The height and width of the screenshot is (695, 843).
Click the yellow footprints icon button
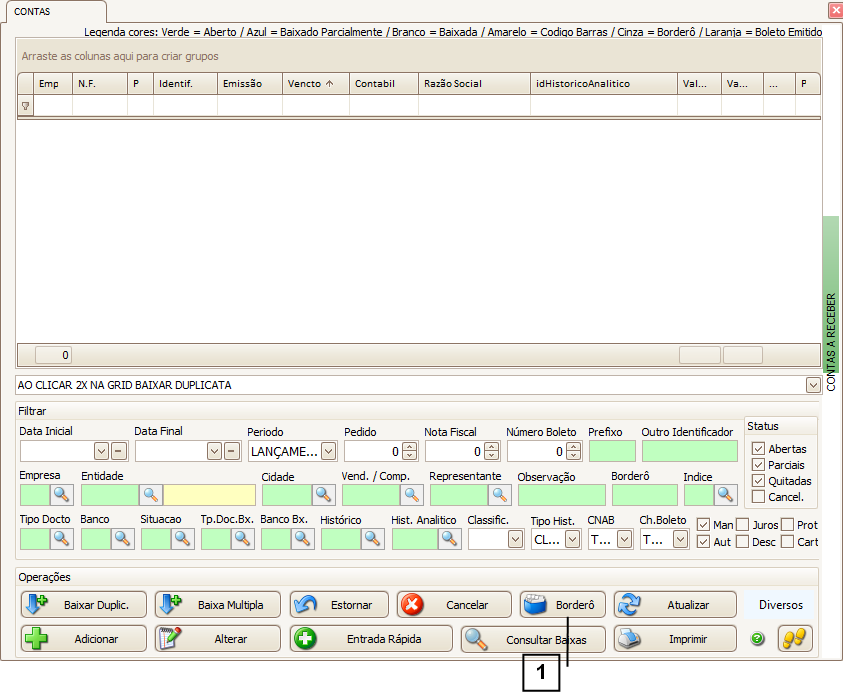click(795, 639)
